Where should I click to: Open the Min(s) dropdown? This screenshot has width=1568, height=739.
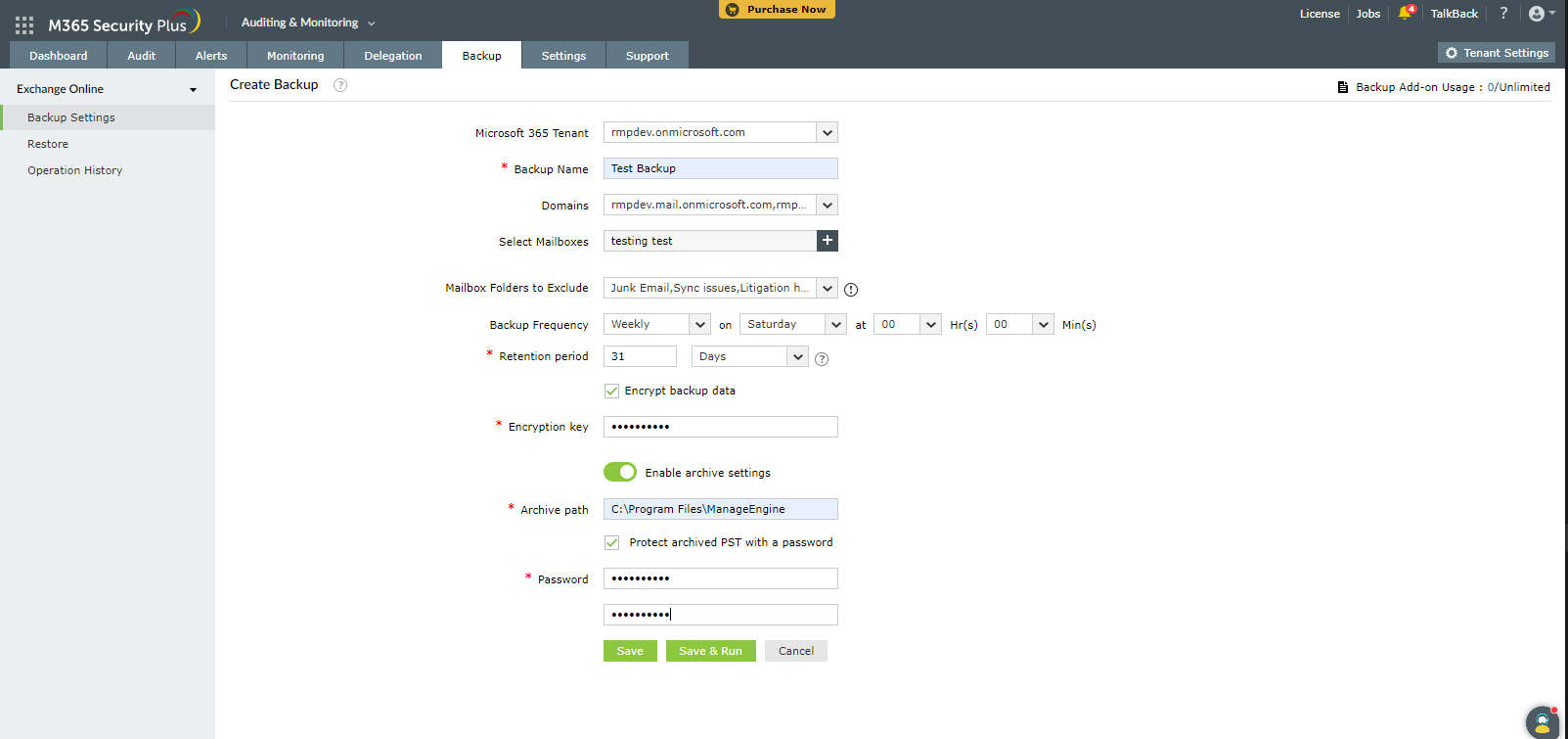click(1020, 324)
